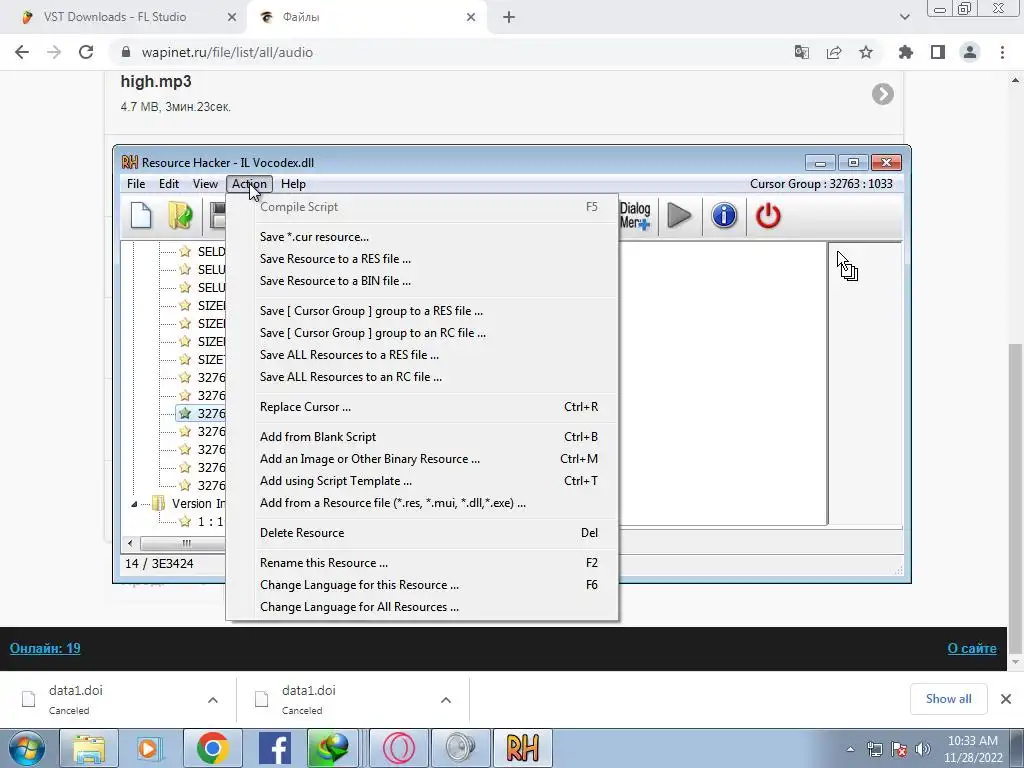This screenshot has width=1024, height=768.
Task: Close the downloads bar
Action: pos(1006,699)
